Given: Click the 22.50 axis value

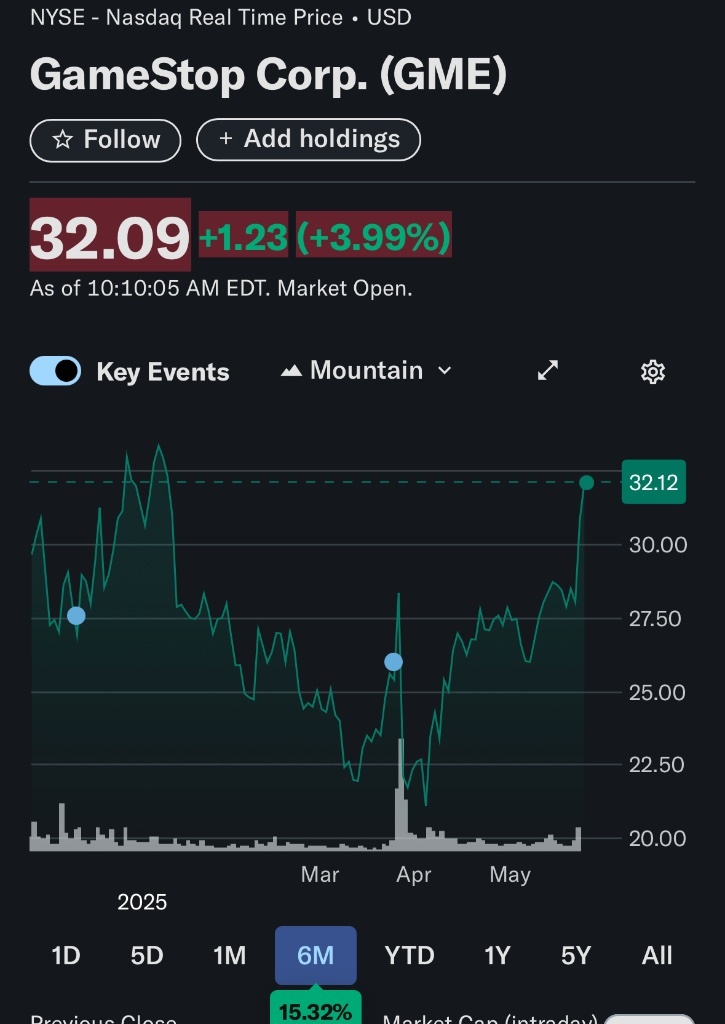Looking at the screenshot, I should click(x=656, y=764).
